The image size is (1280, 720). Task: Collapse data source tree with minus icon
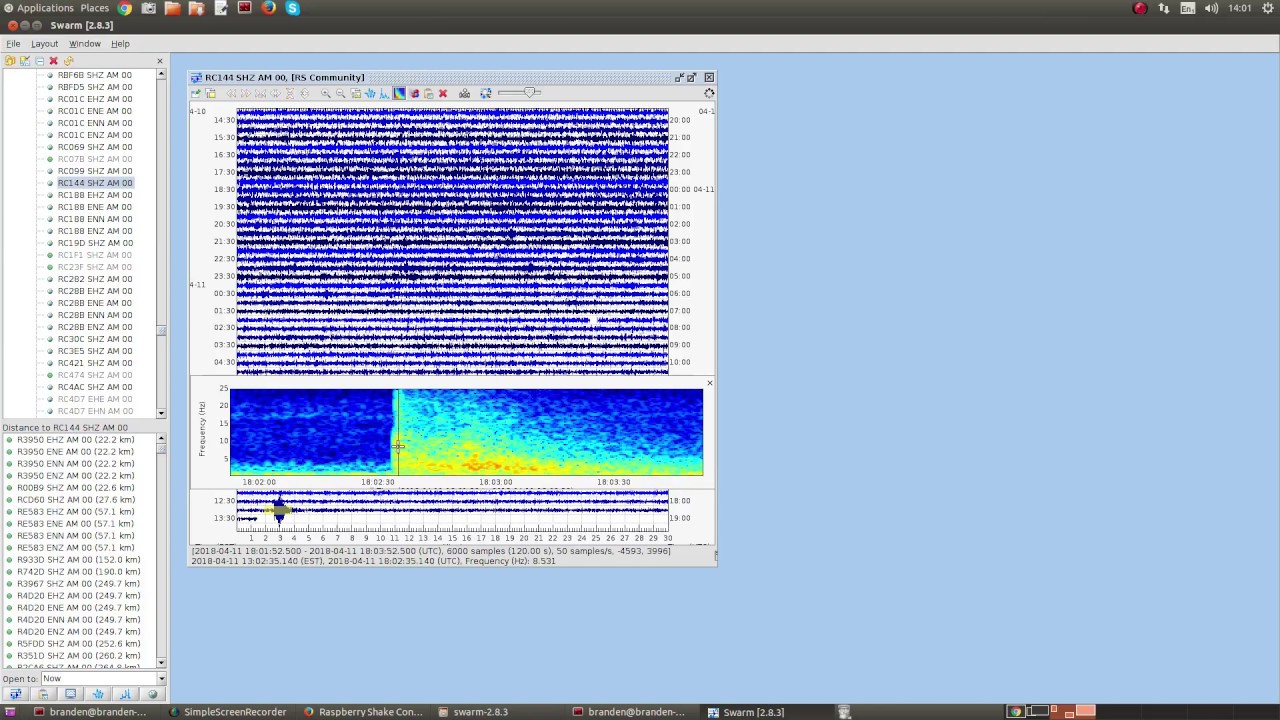click(x=39, y=61)
